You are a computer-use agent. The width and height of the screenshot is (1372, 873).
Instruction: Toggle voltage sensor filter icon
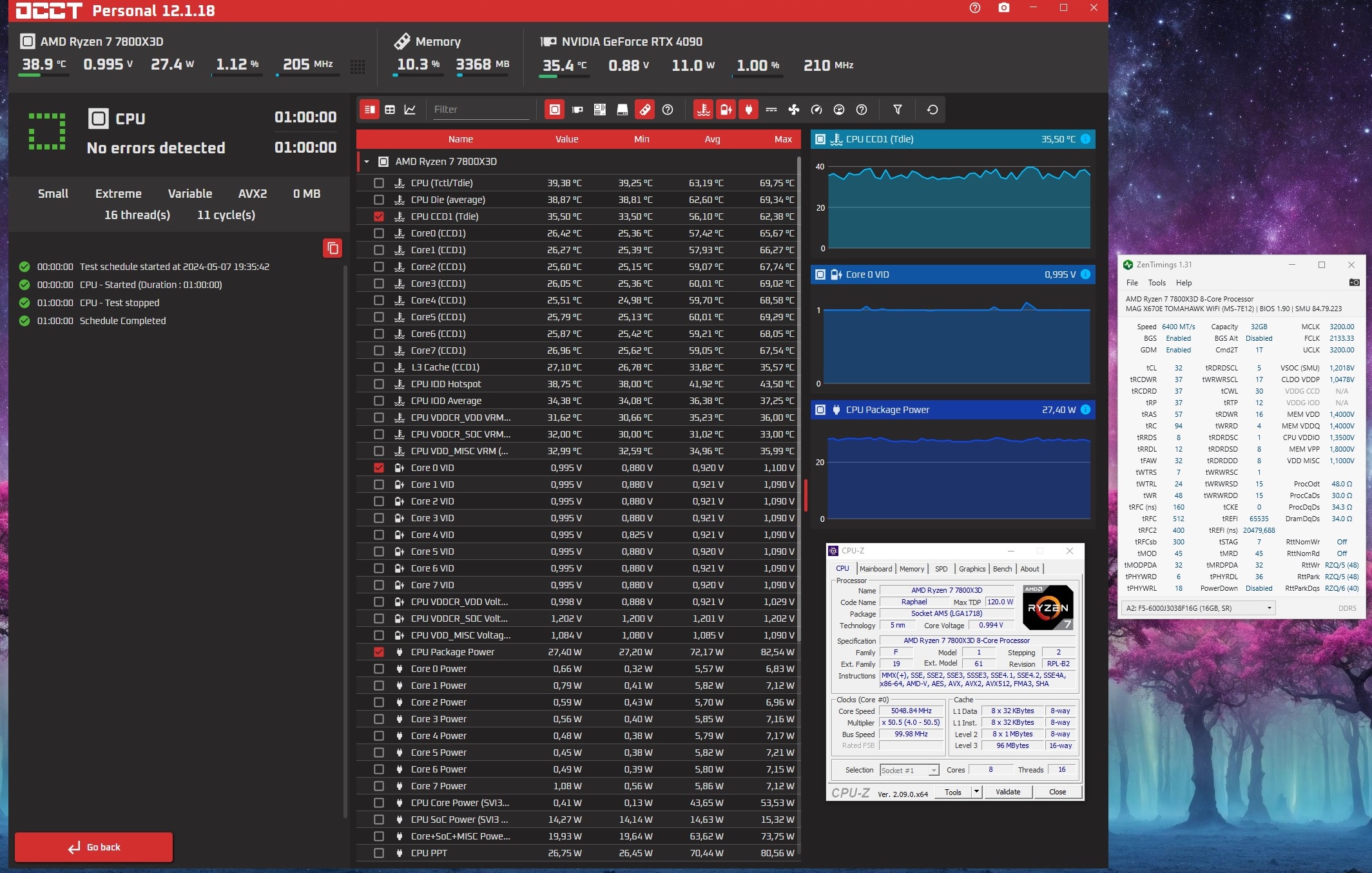(726, 110)
